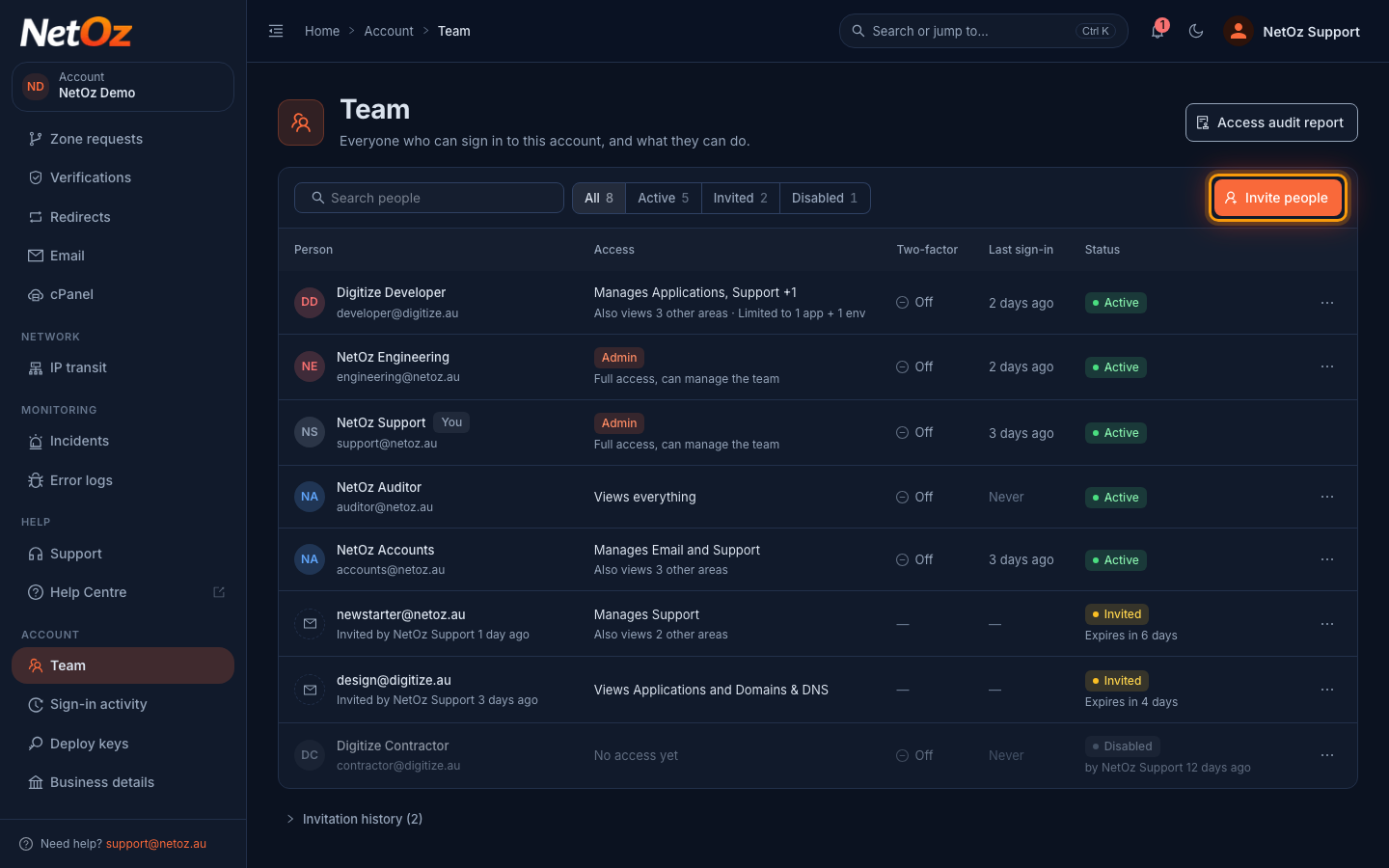
Task: View Error logs
Action: click(123, 480)
